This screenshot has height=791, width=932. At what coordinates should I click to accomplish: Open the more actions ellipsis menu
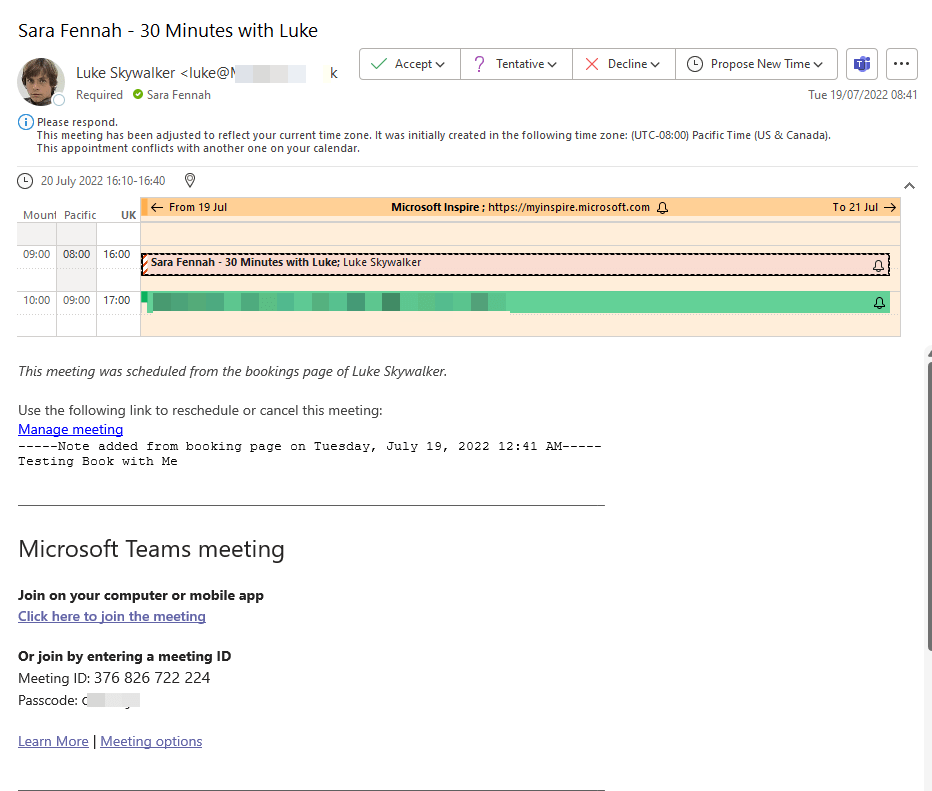[902, 64]
